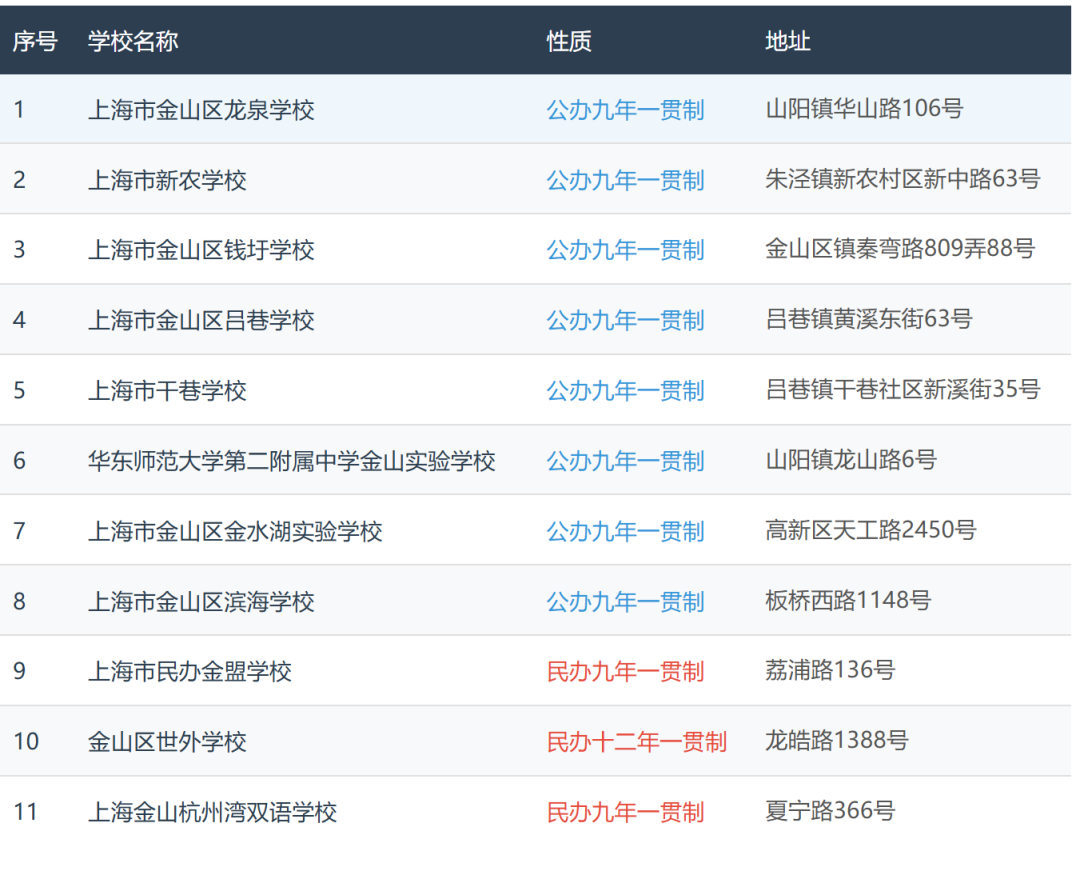
Task: Select address 龙皓路1388号
Action: click(x=837, y=740)
